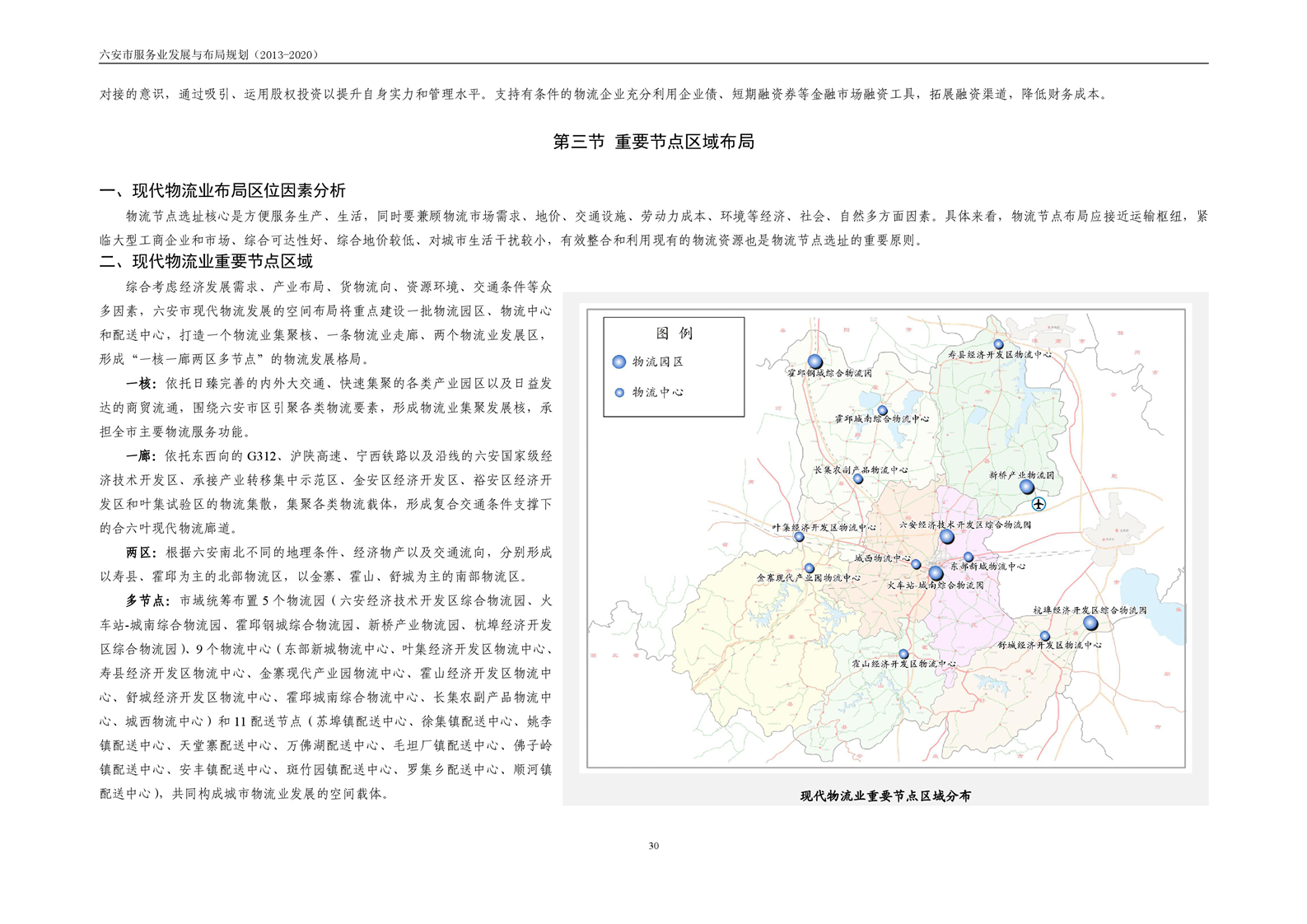Click the map caption 现代物流业重要节点区域分布

[885, 796]
